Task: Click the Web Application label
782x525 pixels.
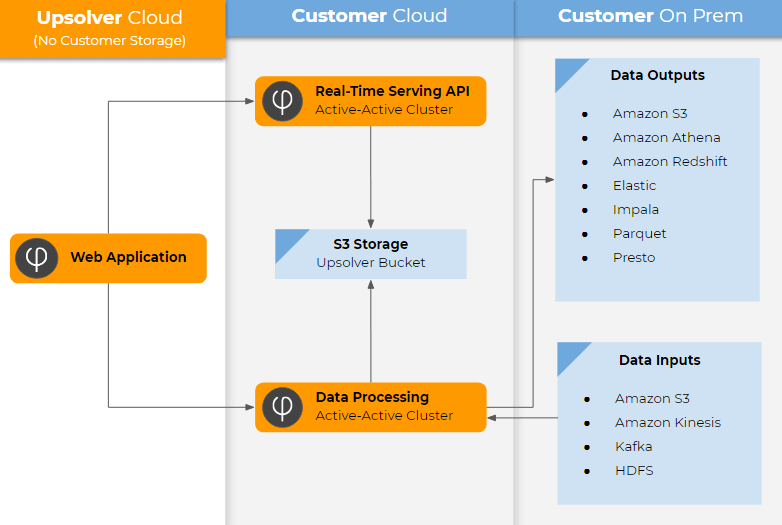Action: pyautogui.click(x=128, y=257)
